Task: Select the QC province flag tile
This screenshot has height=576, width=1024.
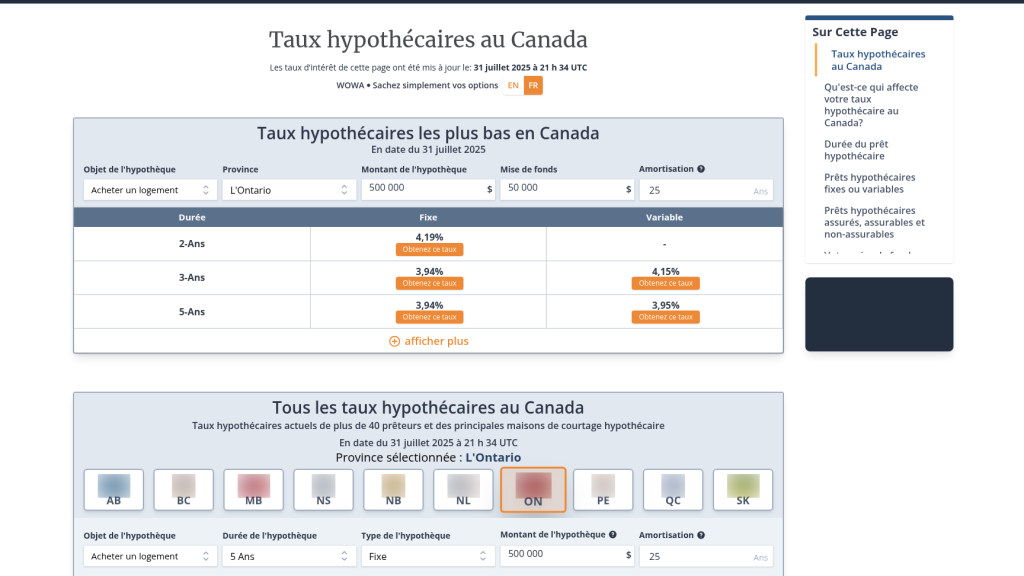Action: coord(673,490)
